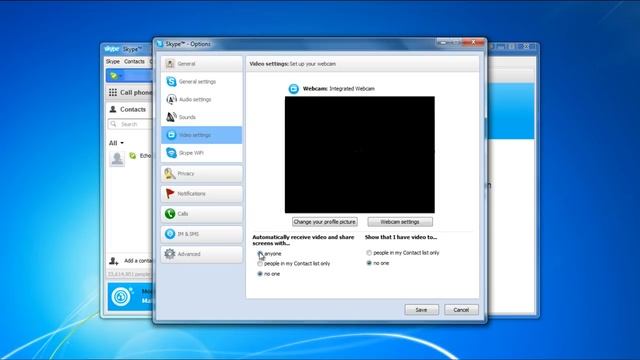Expand the IM & SMS section

coord(202,234)
